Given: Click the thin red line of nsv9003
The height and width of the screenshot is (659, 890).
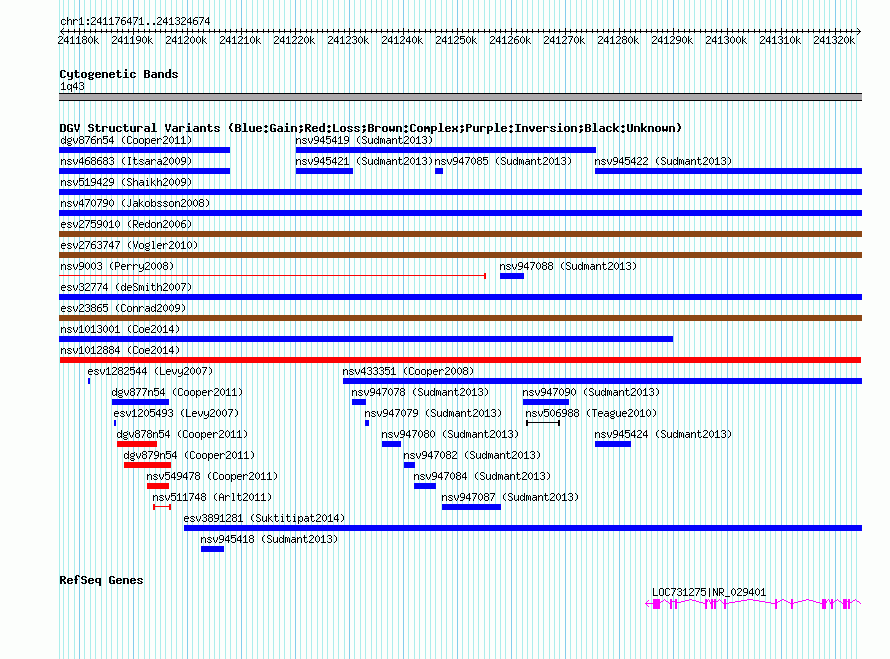Looking at the screenshot, I should (x=272, y=276).
